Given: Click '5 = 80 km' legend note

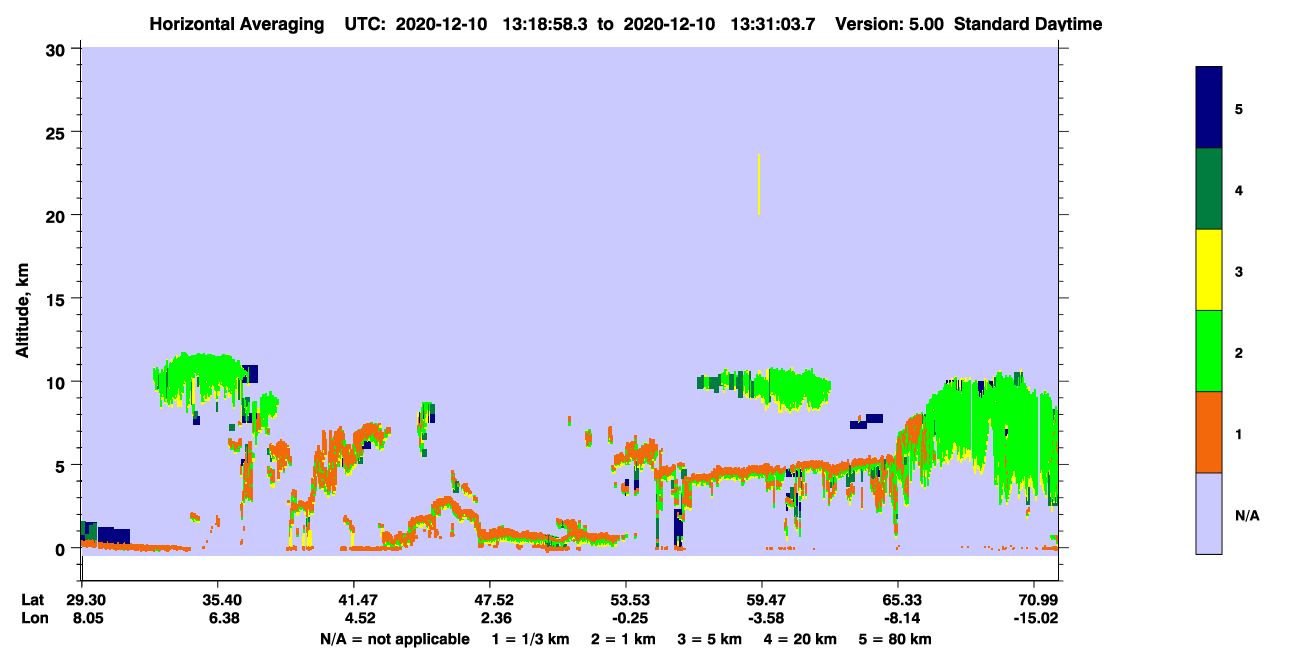Looking at the screenshot, I should coord(894,639).
